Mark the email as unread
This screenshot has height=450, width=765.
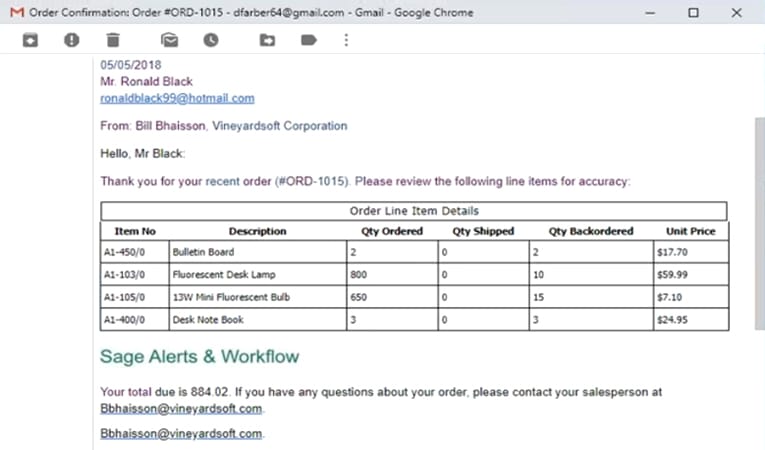coord(169,40)
